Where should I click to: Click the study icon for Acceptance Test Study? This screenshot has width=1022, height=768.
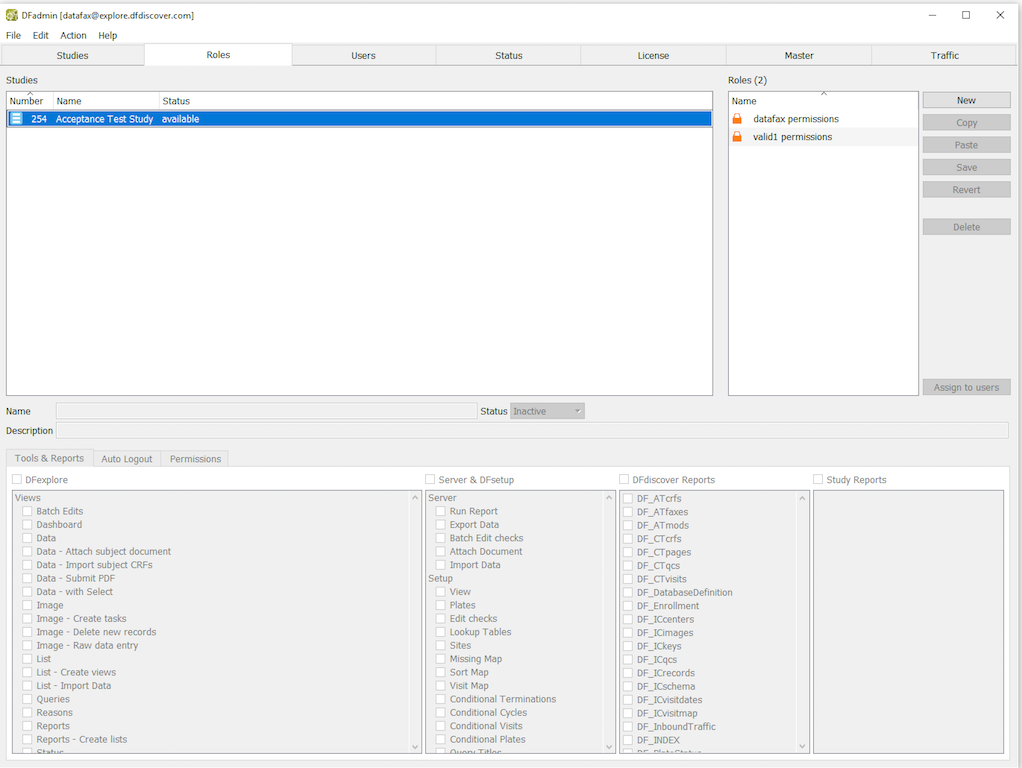(x=16, y=119)
